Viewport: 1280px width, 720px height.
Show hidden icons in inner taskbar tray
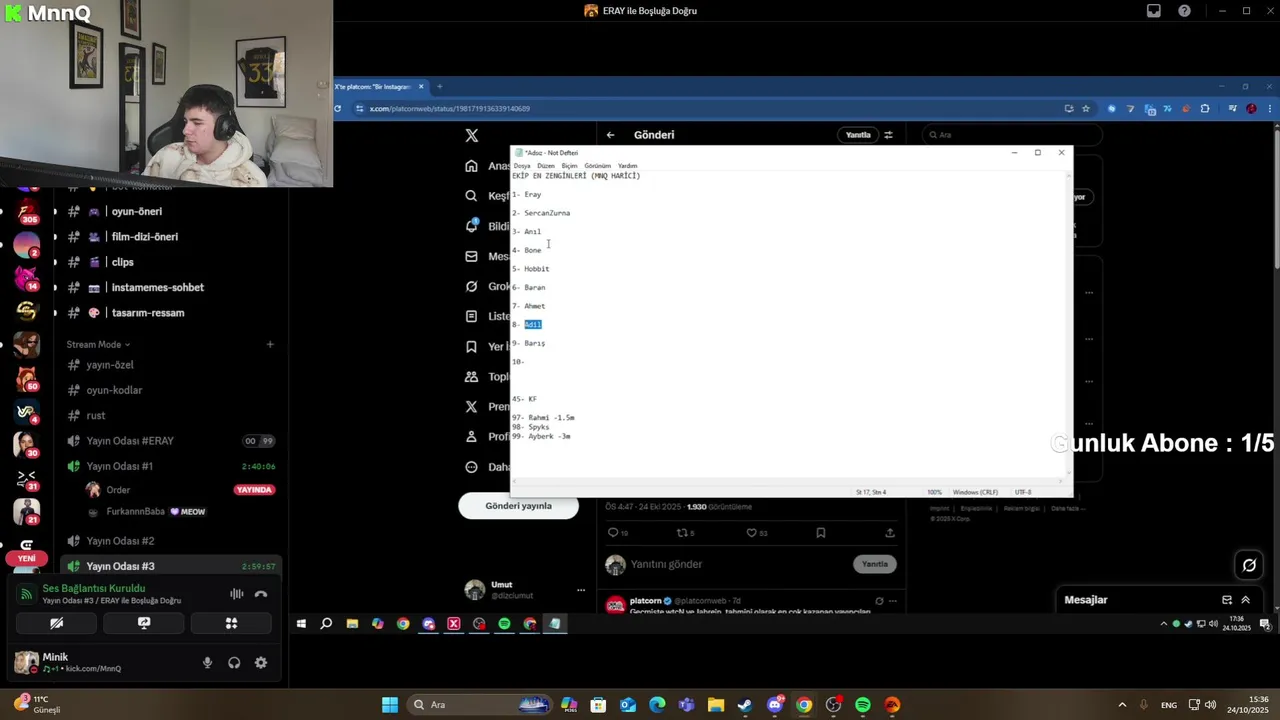tap(1163, 623)
